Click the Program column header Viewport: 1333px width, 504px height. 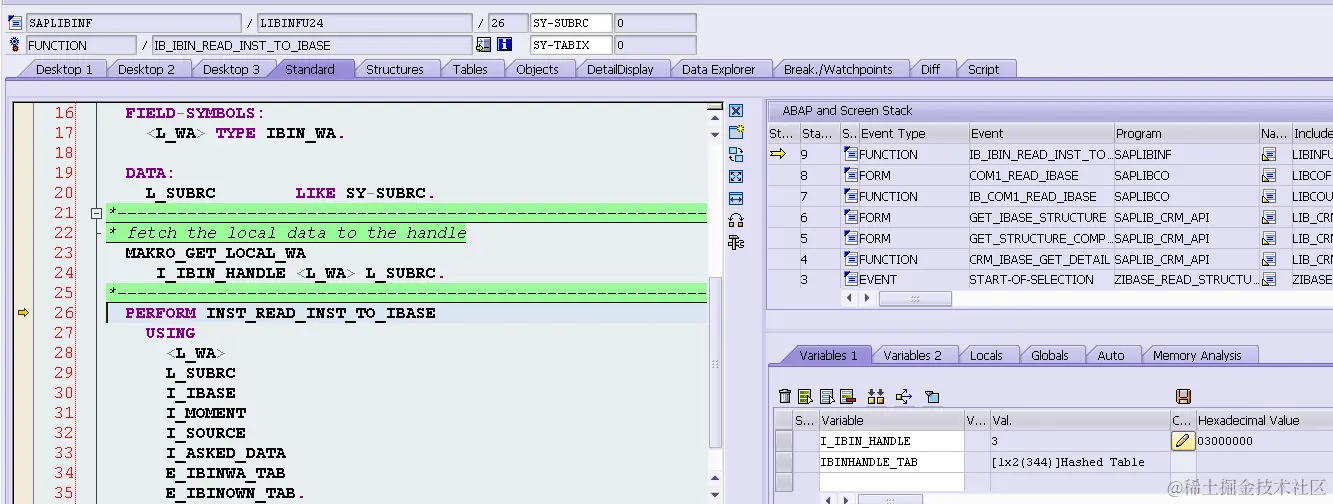pos(1186,133)
